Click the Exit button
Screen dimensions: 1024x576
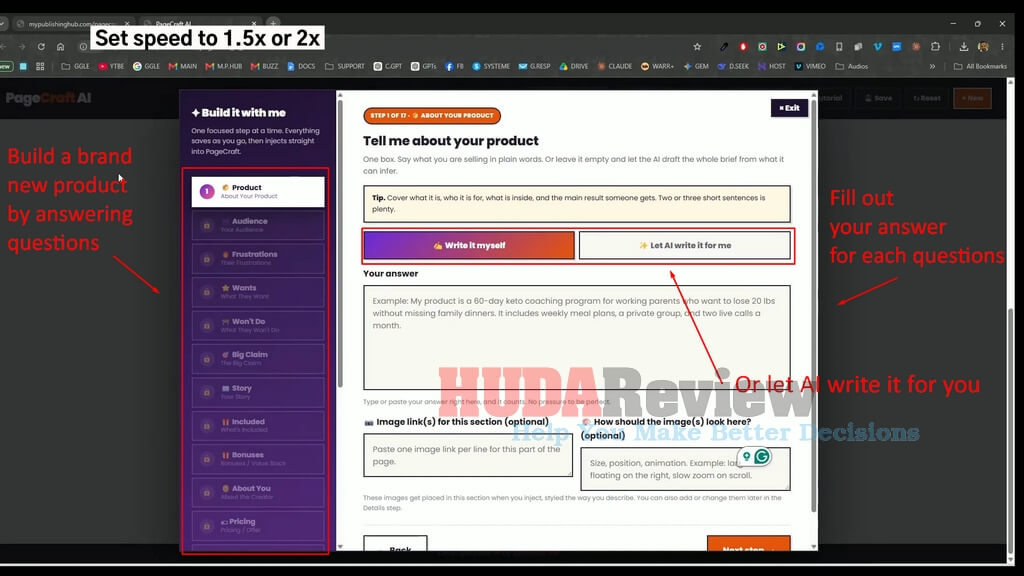point(789,108)
